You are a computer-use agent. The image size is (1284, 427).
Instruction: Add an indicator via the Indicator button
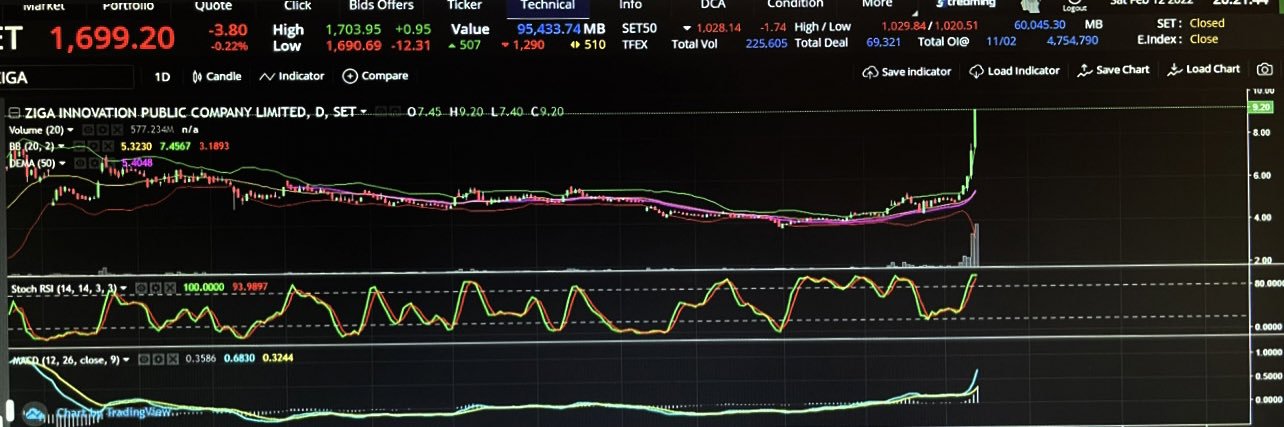[x=291, y=76]
